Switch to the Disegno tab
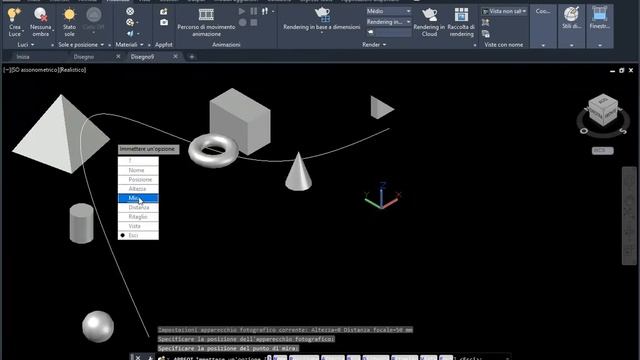The height and width of the screenshot is (360, 640). coord(84,57)
